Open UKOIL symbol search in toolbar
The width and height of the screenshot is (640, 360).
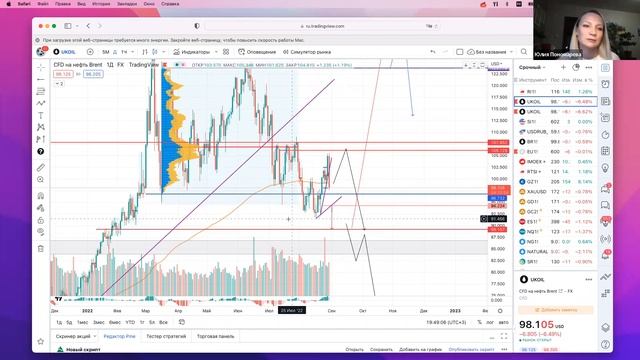click(65, 52)
